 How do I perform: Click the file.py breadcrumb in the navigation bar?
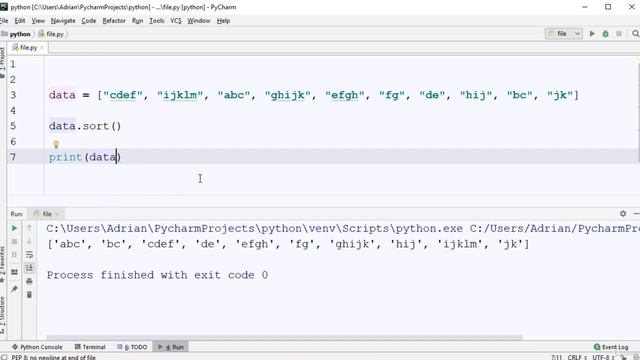(52, 34)
